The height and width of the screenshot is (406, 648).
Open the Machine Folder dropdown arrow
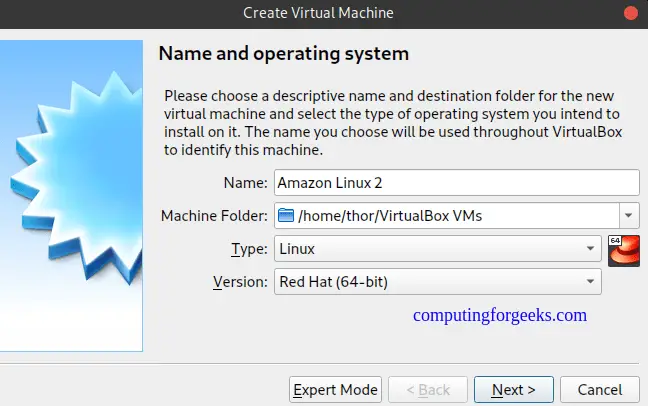pyautogui.click(x=629, y=215)
